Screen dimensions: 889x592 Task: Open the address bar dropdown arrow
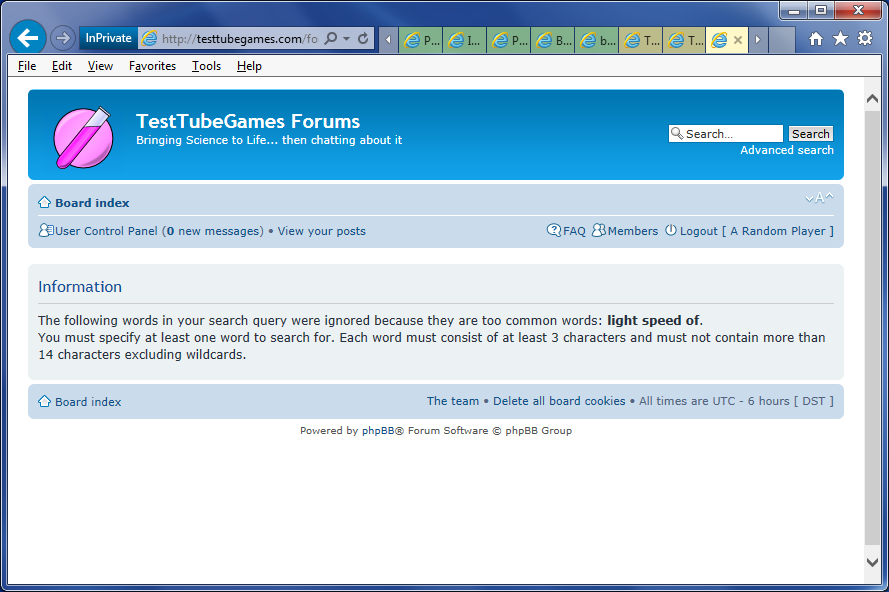tap(346, 39)
